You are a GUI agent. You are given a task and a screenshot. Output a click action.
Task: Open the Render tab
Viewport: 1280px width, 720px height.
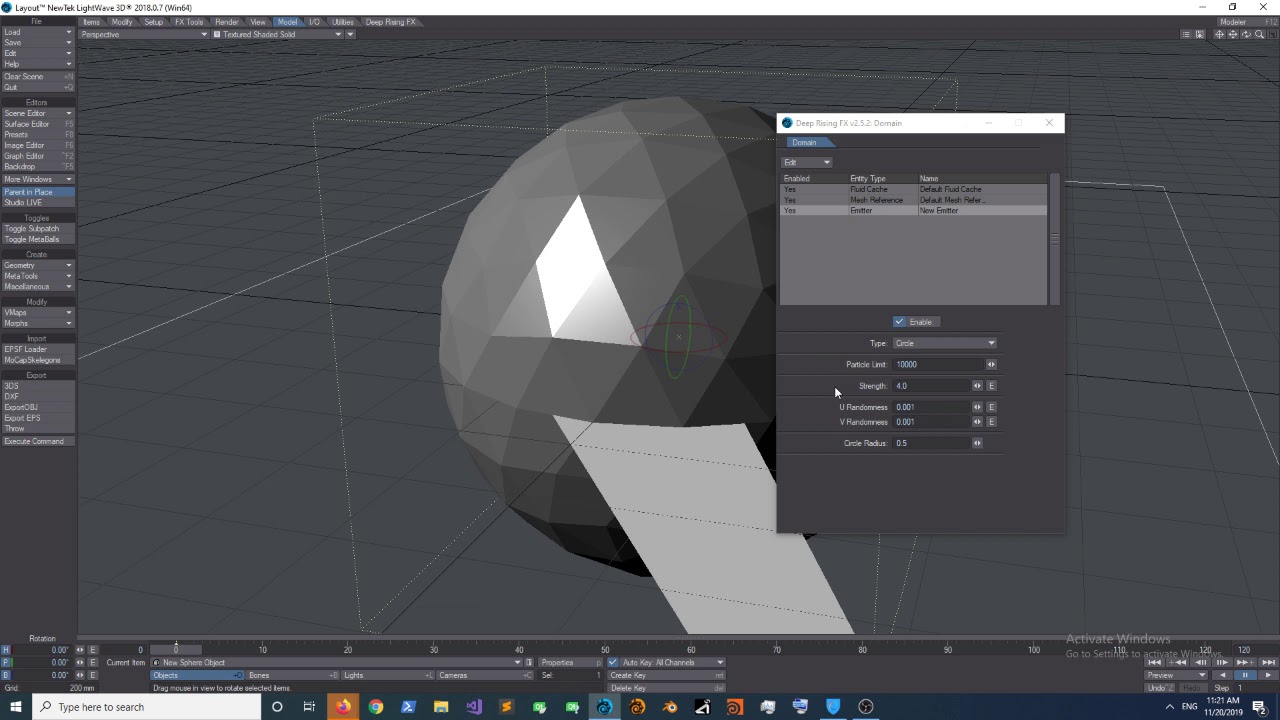[227, 22]
